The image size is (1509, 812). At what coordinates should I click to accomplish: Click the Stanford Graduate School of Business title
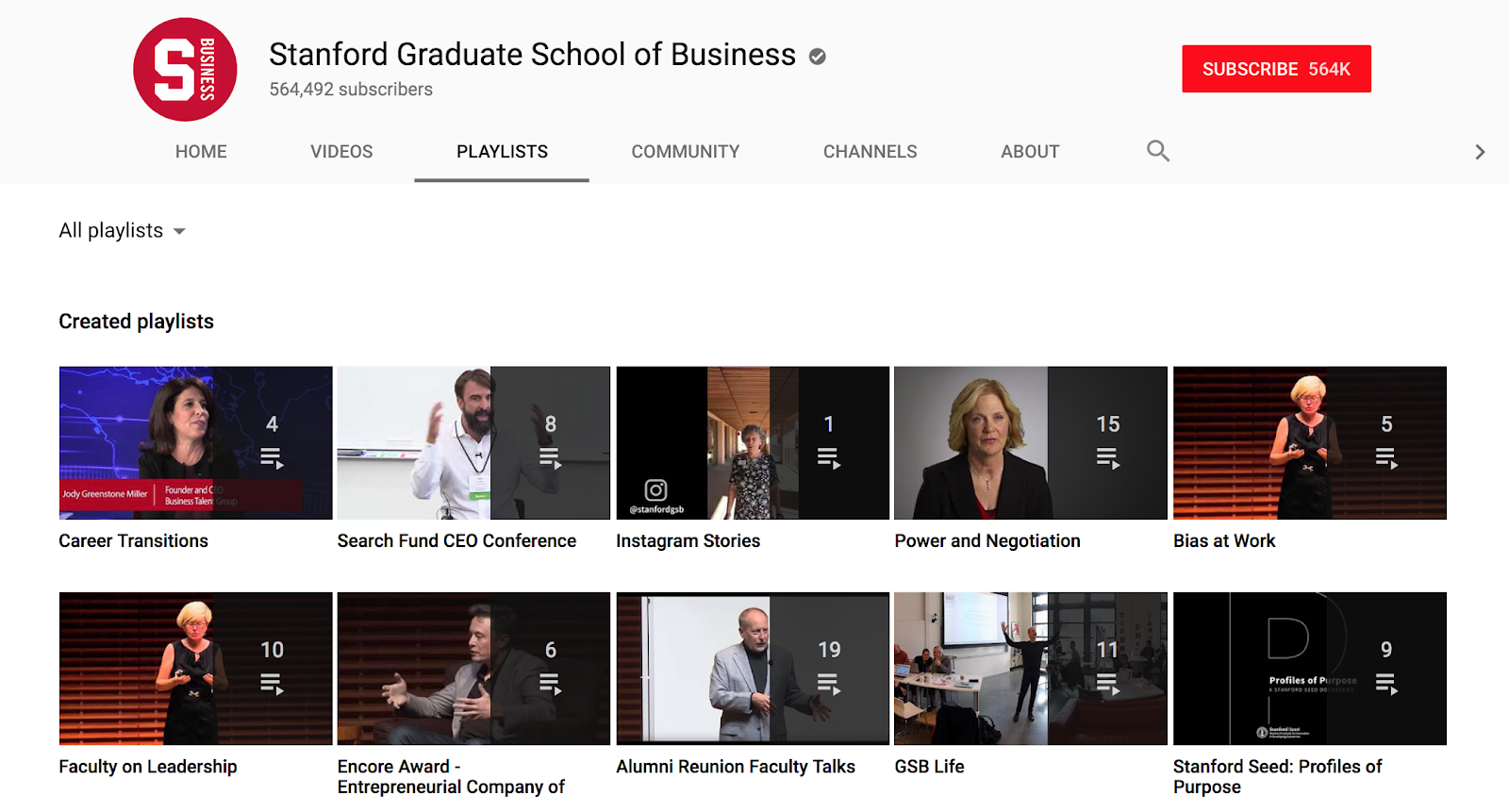[532, 55]
